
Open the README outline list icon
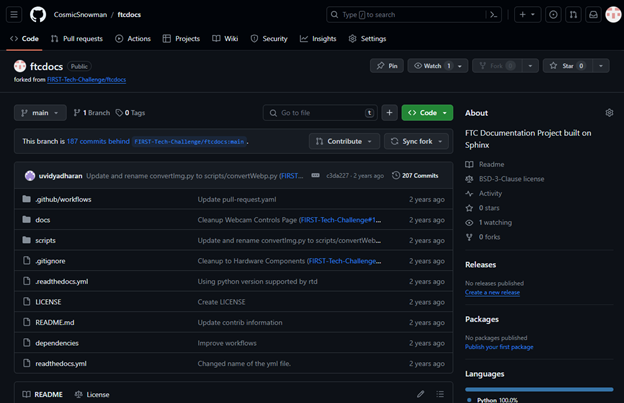pos(440,394)
